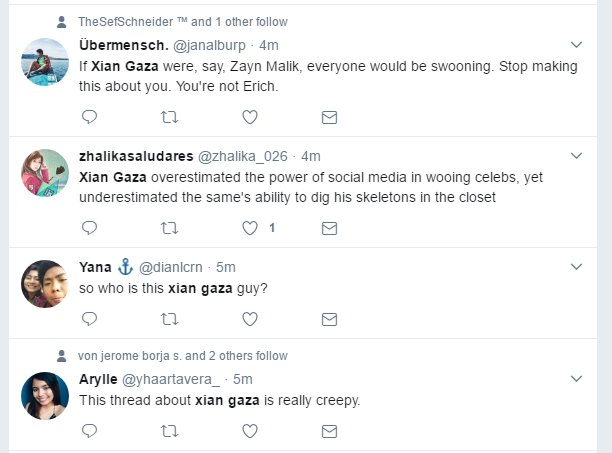
Task: Open the 5m timestamp on Arylle's tweet
Action: 243,379
